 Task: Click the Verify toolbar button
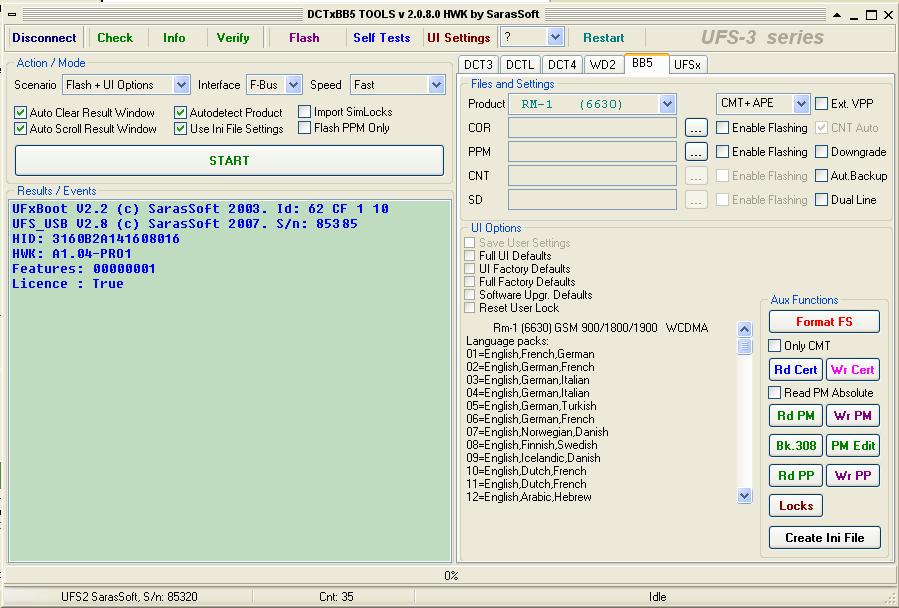click(x=233, y=38)
